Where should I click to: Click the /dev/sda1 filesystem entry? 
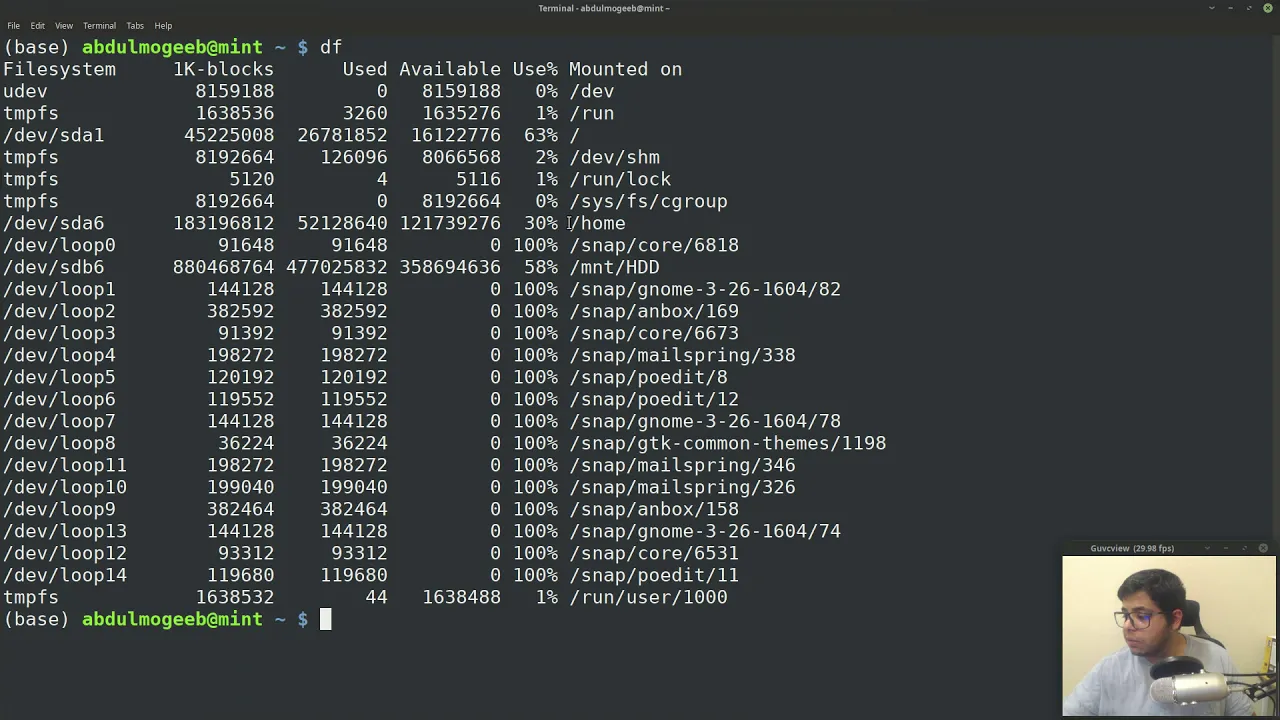(54, 135)
